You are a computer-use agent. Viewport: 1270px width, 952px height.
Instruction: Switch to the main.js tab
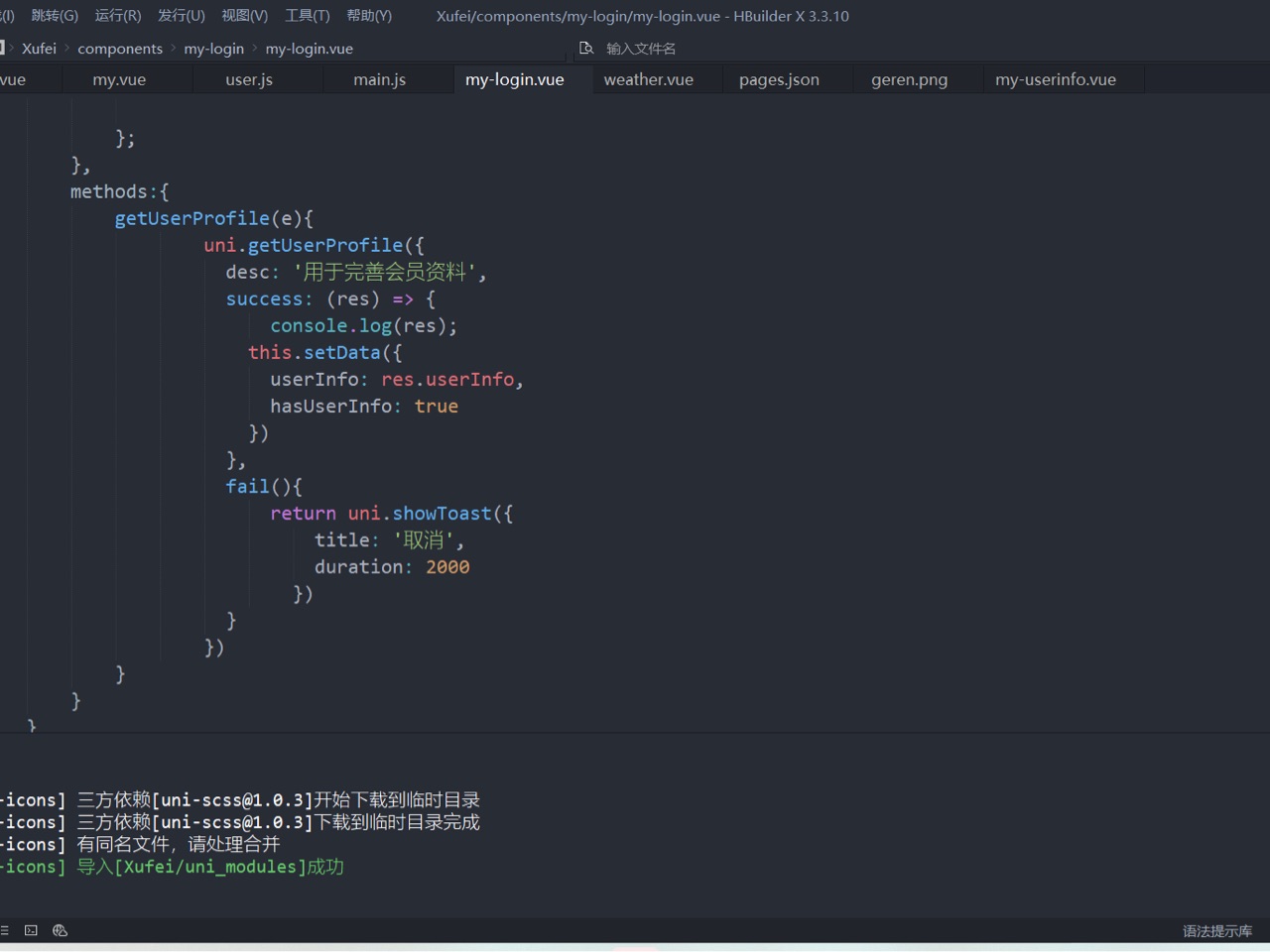380,79
